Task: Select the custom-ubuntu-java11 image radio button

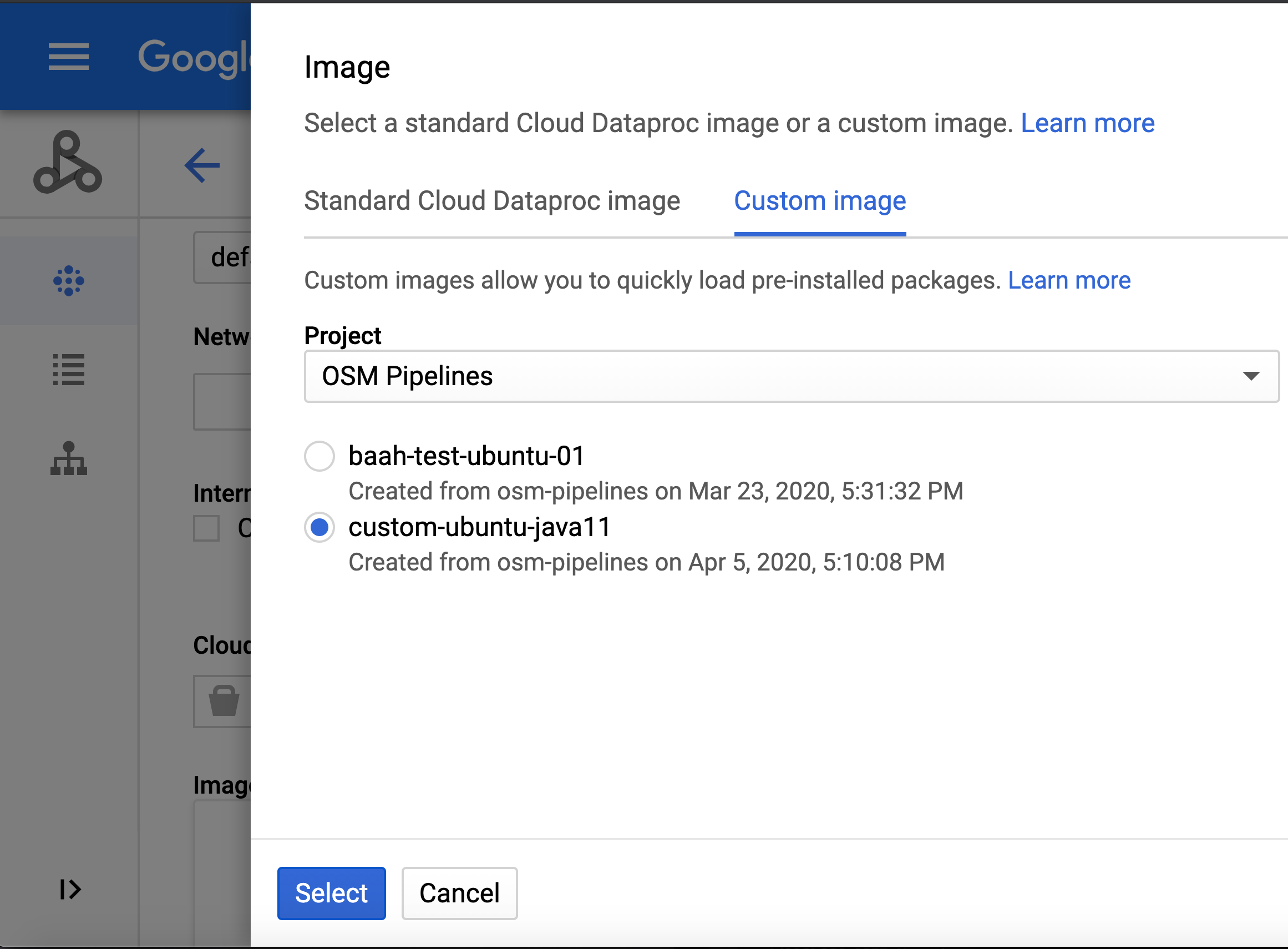Action: point(320,527)
